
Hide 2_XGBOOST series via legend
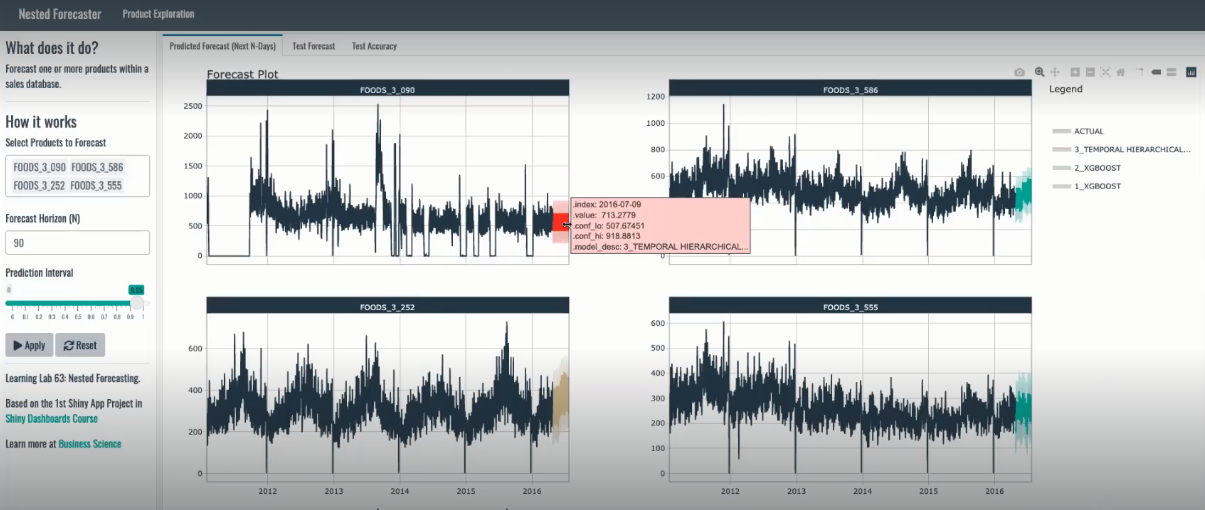pyautogui.click(x=1096, y=168)
